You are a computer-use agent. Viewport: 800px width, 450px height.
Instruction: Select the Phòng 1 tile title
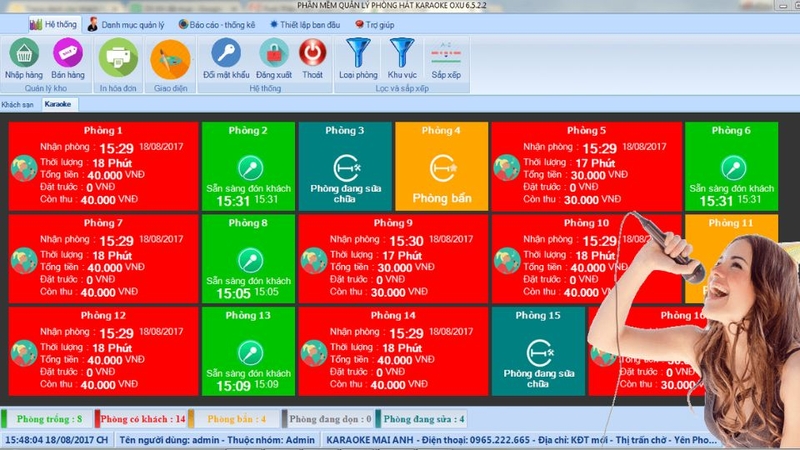(x=103, y=131)
